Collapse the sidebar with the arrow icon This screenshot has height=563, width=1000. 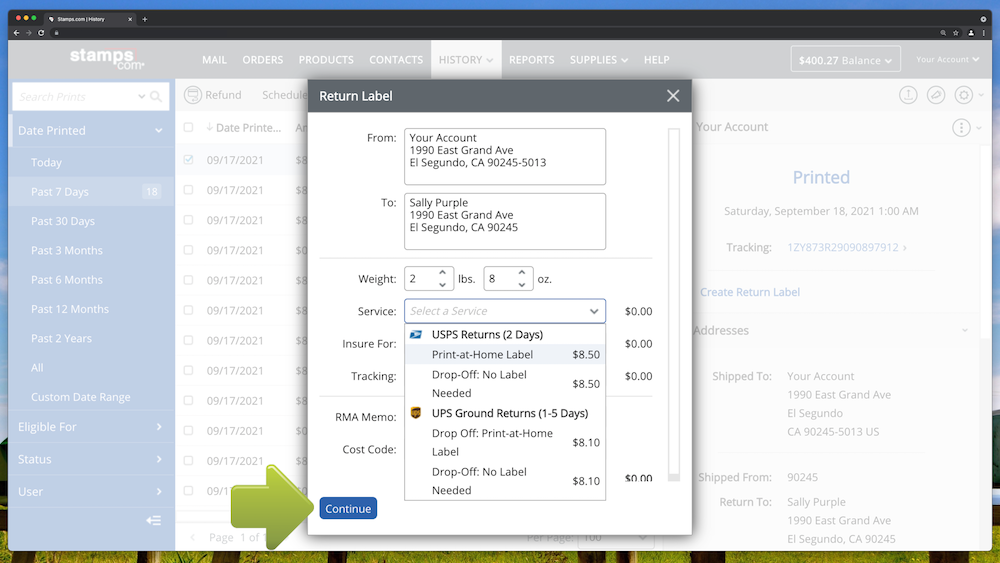tap(153, 520)
